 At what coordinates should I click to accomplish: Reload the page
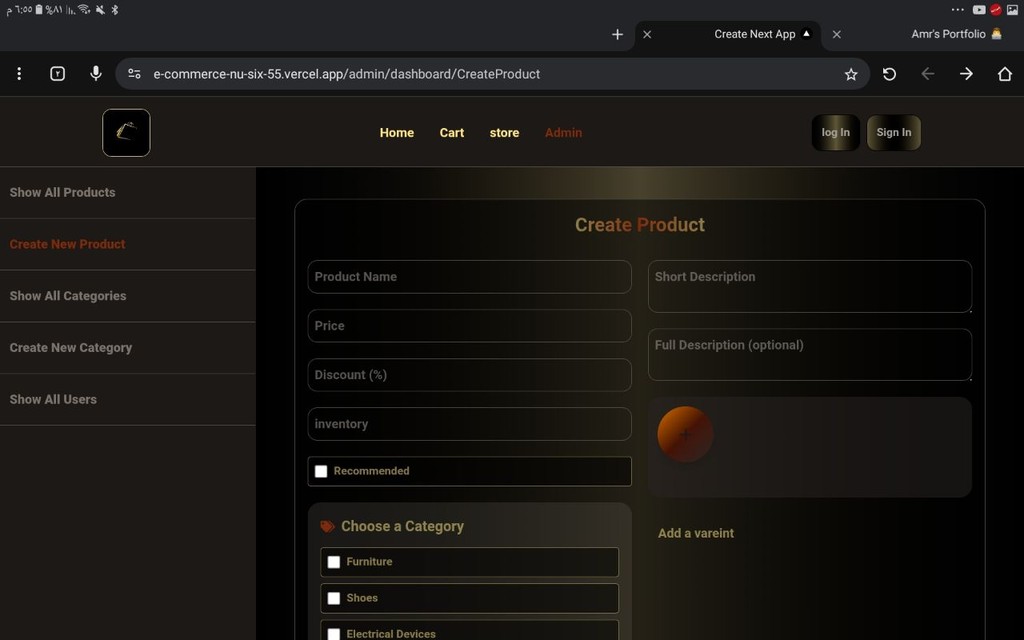click(x=889, y=74)
